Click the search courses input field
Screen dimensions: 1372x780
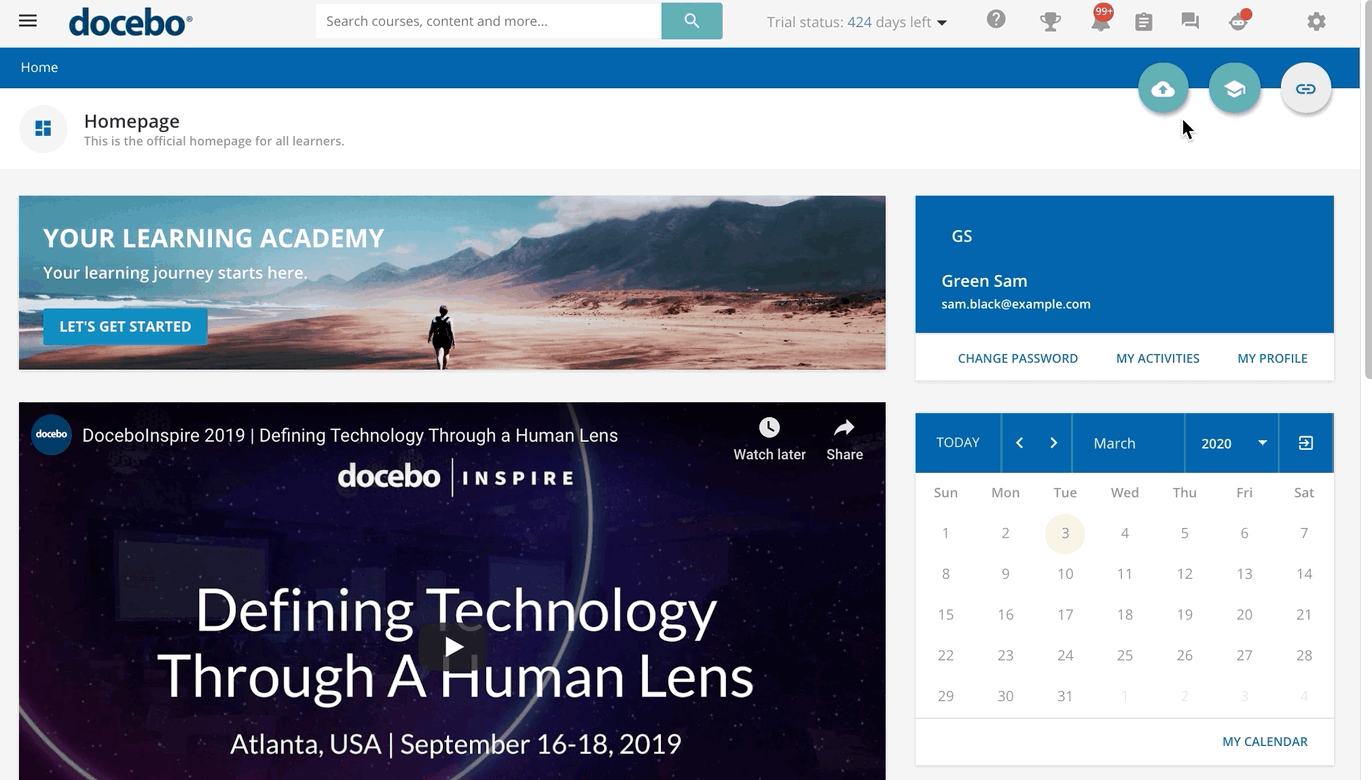click(x=488, y=21)
